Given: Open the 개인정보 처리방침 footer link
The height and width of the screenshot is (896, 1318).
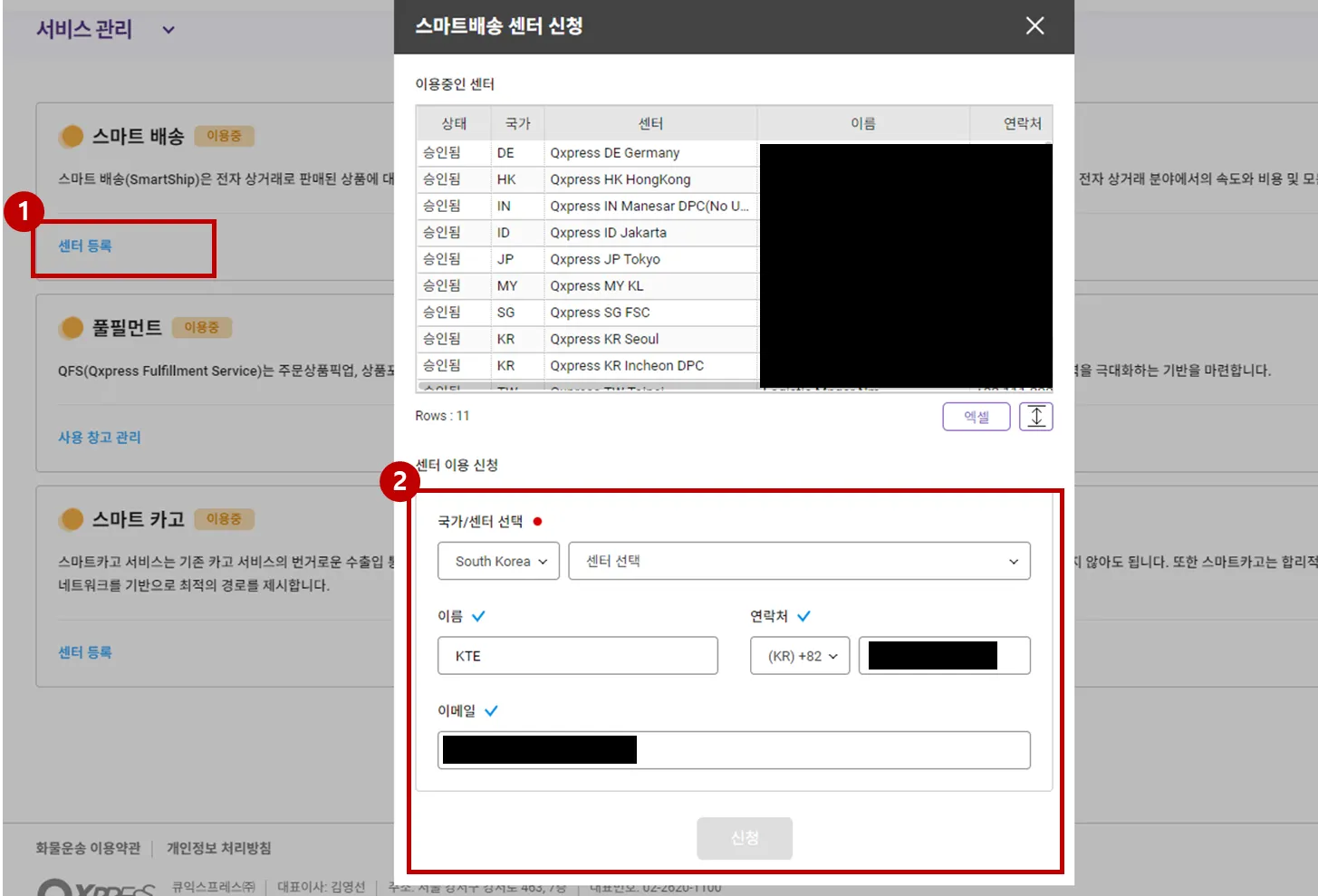Looking at the screenshot, I should pyautogui.click(x=218, y=848).
